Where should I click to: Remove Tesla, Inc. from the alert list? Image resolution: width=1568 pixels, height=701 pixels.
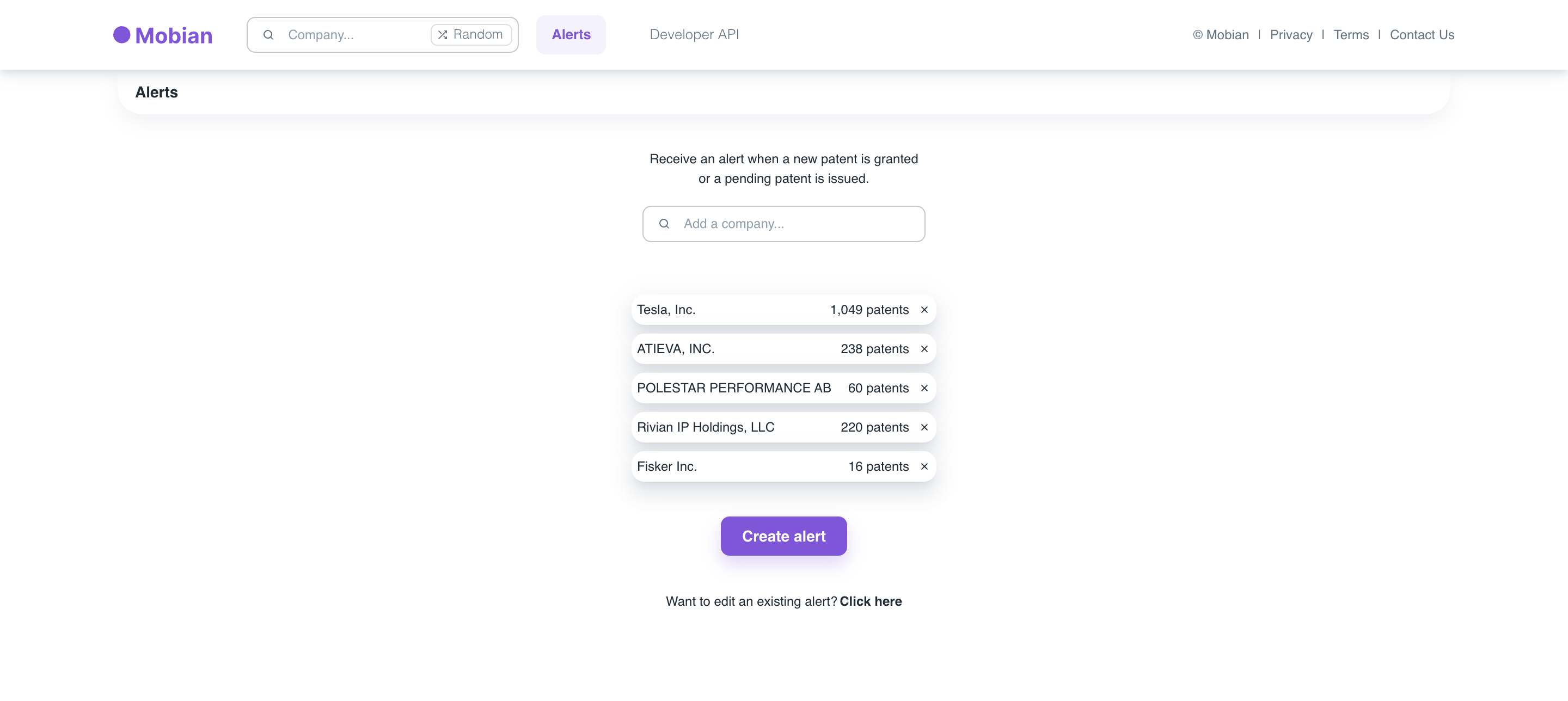(924, 310)
